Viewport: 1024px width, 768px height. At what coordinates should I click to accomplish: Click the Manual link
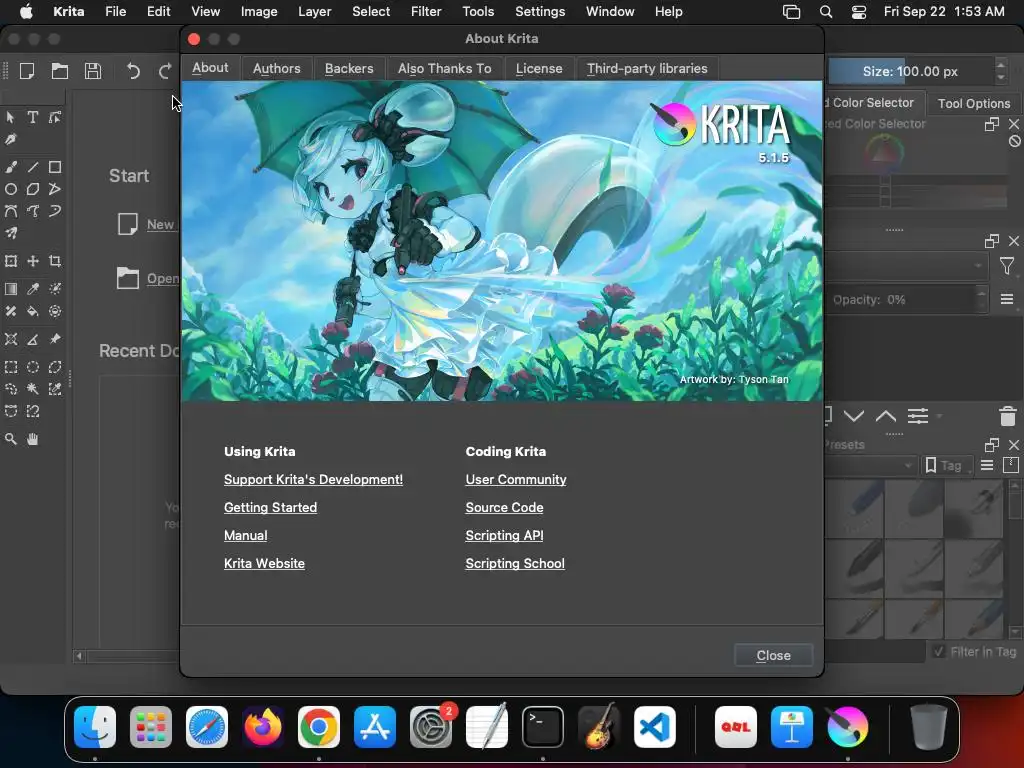(246, 536)
